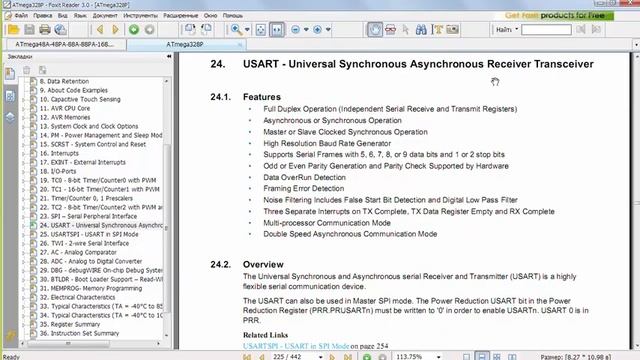
Task: Click into the search text field
Action: click(x=546, y=30)
